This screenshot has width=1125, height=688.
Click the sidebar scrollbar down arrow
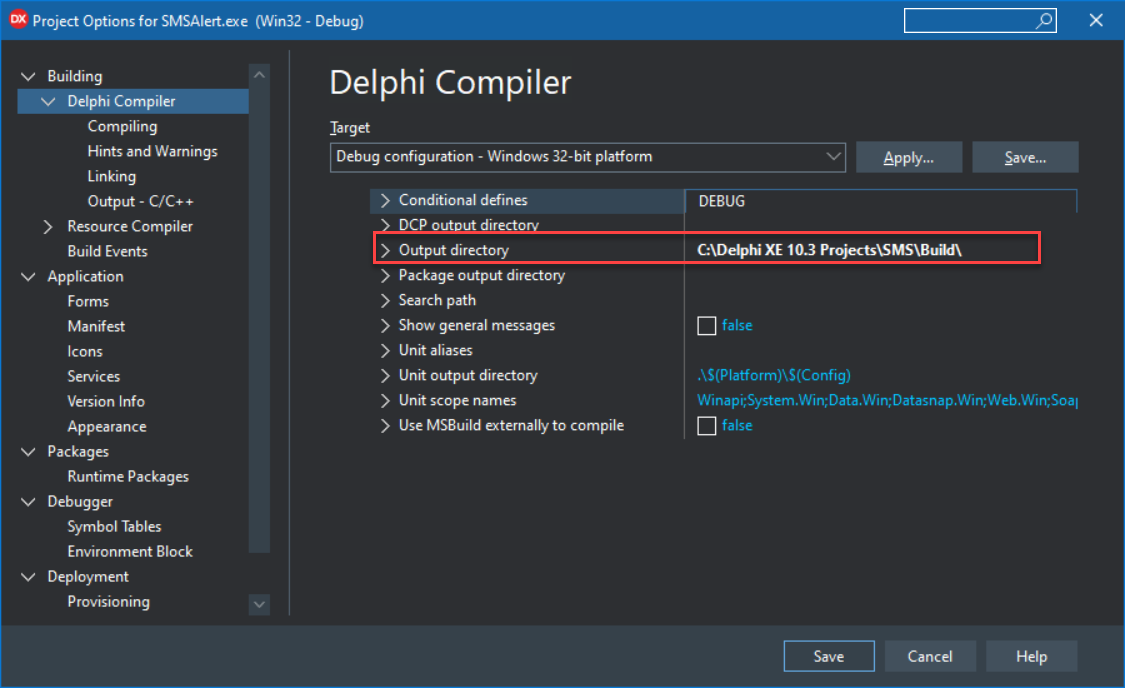(258, 604)
